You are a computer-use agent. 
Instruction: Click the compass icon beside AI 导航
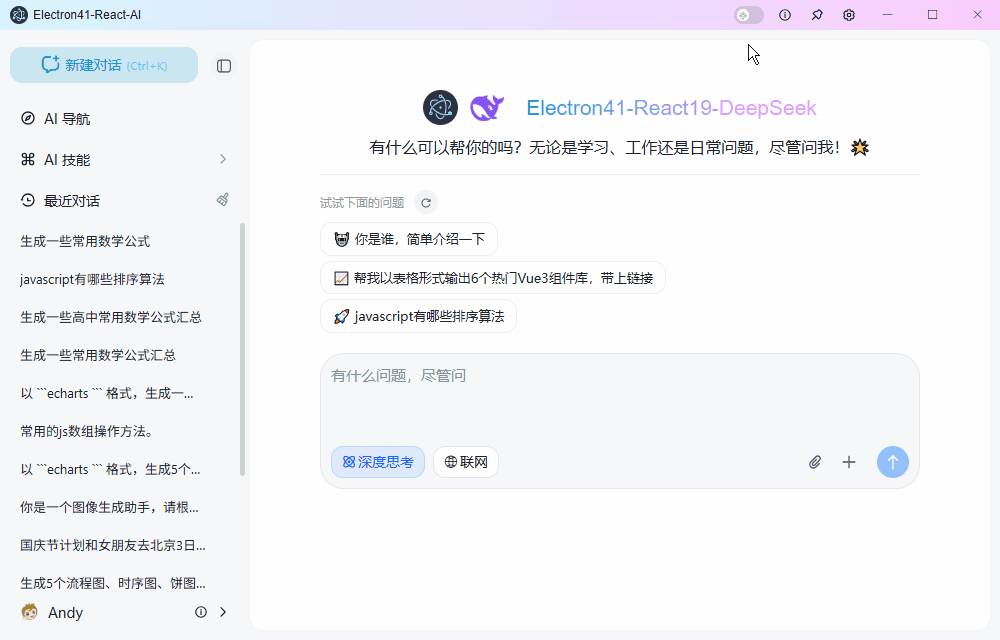tap(27, 119)
